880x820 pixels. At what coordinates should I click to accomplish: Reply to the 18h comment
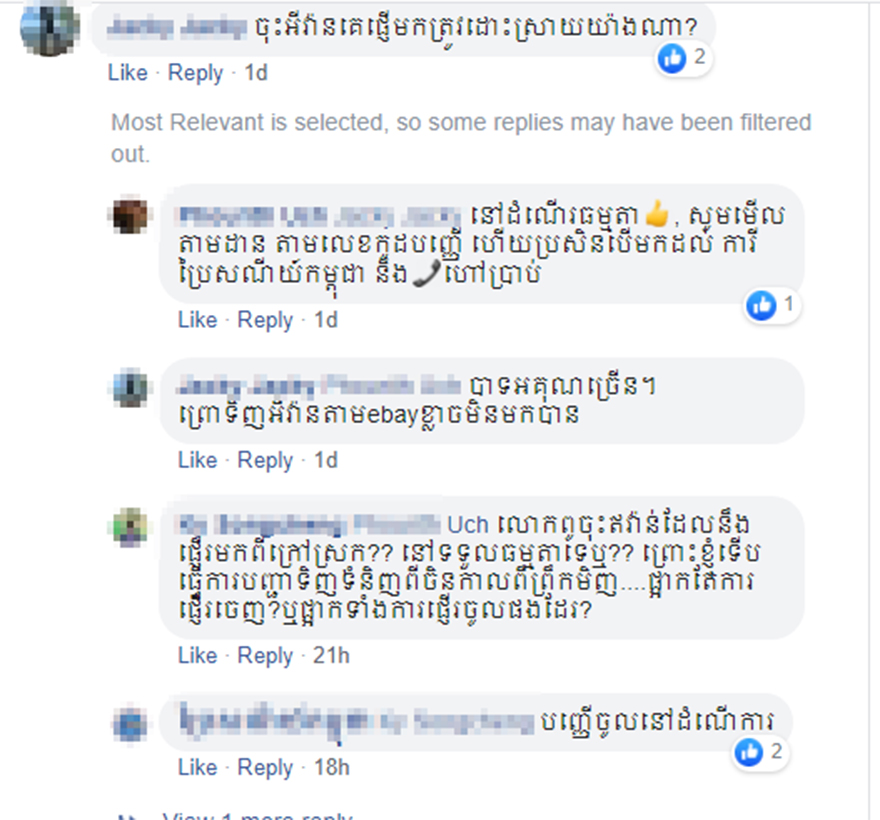click(265, 767)
